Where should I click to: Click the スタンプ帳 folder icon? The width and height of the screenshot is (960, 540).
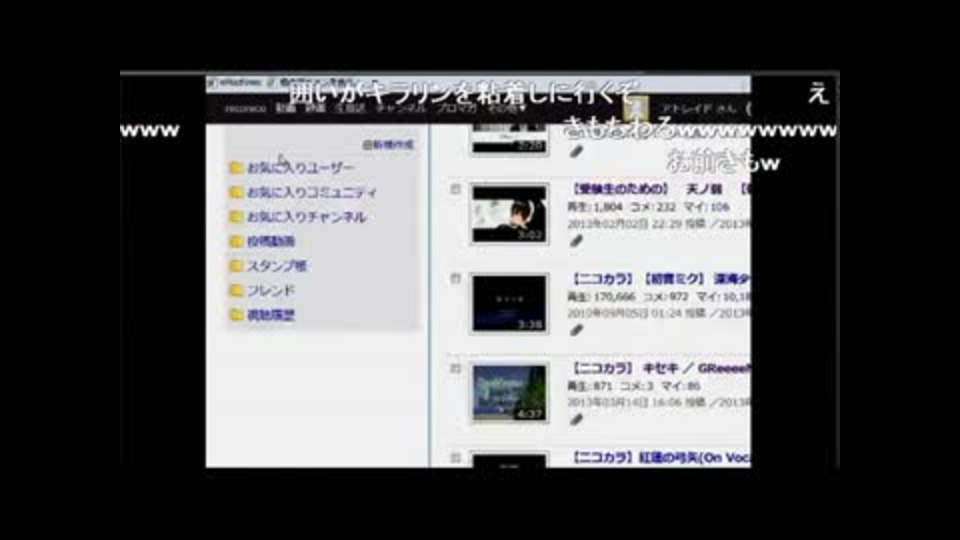coord(236,266)
